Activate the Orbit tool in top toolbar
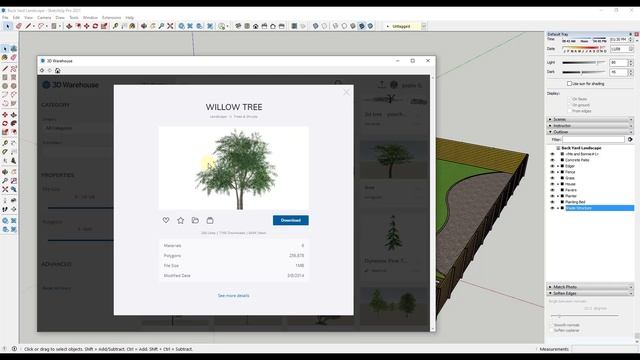 [x=144, y=26]
